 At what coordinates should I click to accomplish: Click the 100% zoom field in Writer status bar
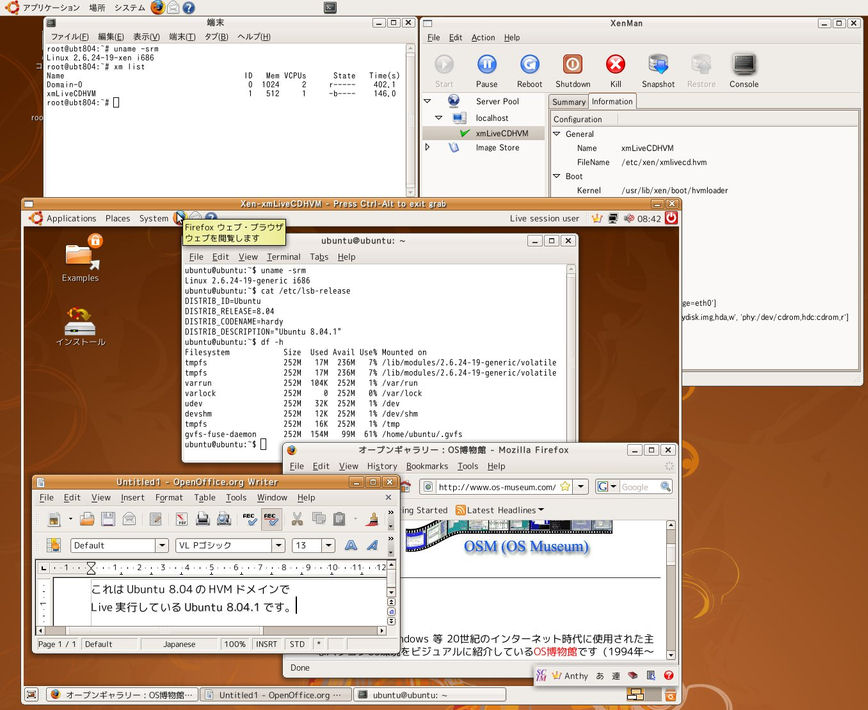coord(234,644)
